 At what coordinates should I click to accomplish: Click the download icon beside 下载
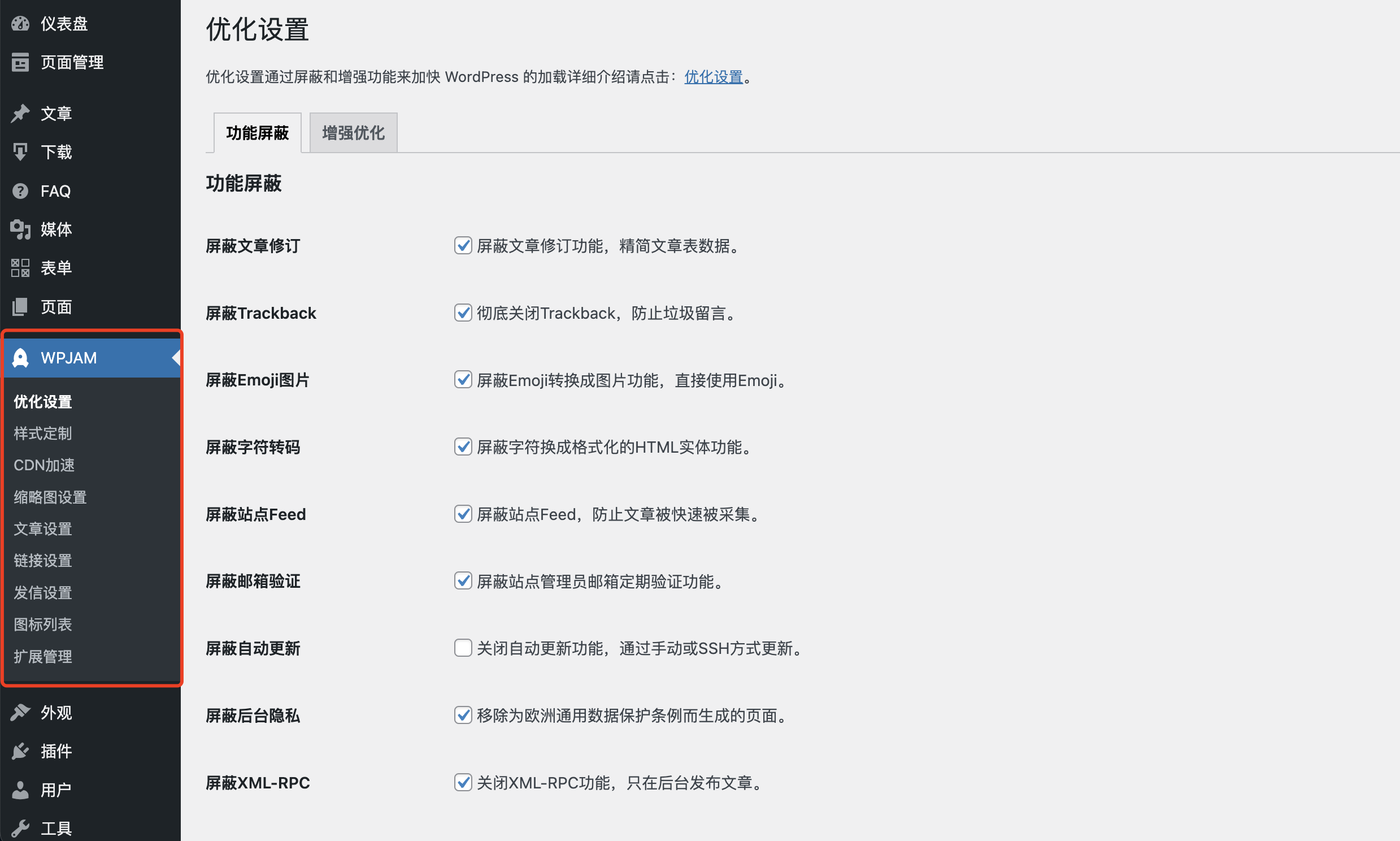tap(20, 152)
